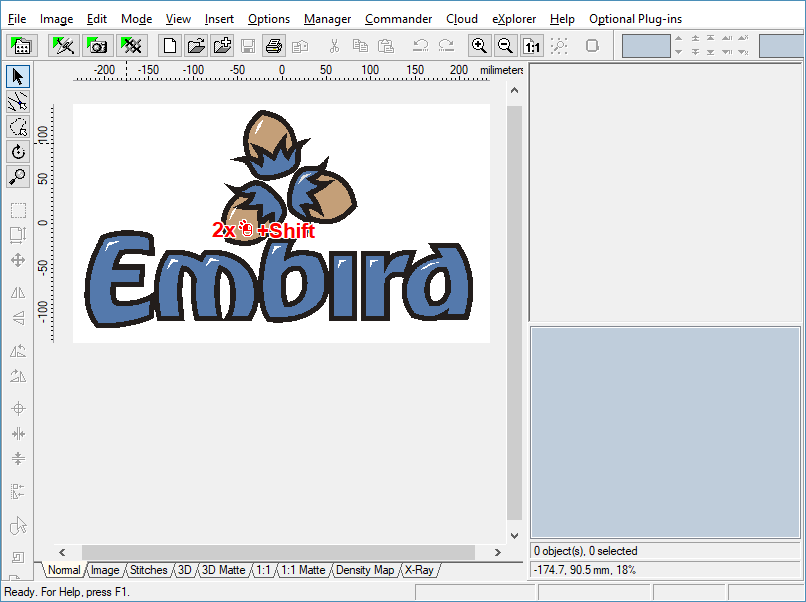
Task: Click the printer icon
Action: (x=274, y=46)
